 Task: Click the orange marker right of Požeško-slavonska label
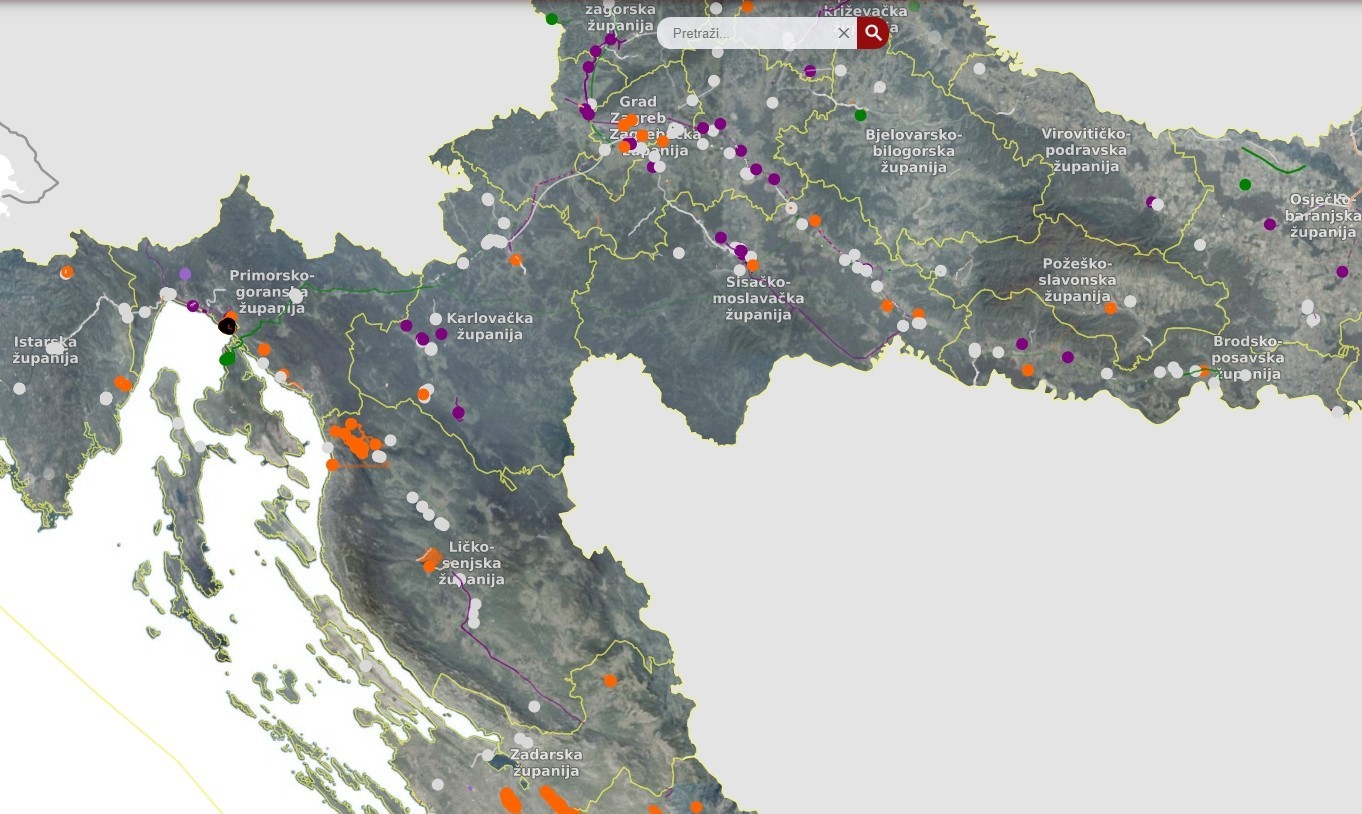1110,308
